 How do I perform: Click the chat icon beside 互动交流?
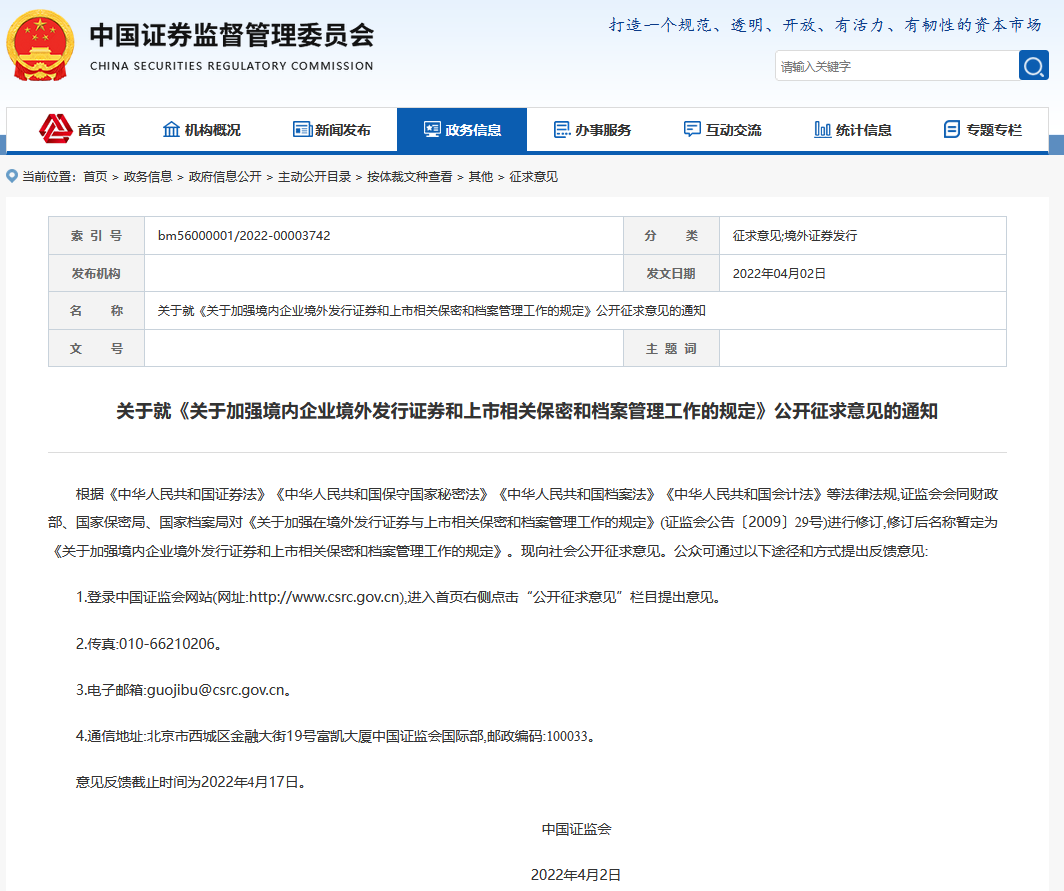(692, 129)
